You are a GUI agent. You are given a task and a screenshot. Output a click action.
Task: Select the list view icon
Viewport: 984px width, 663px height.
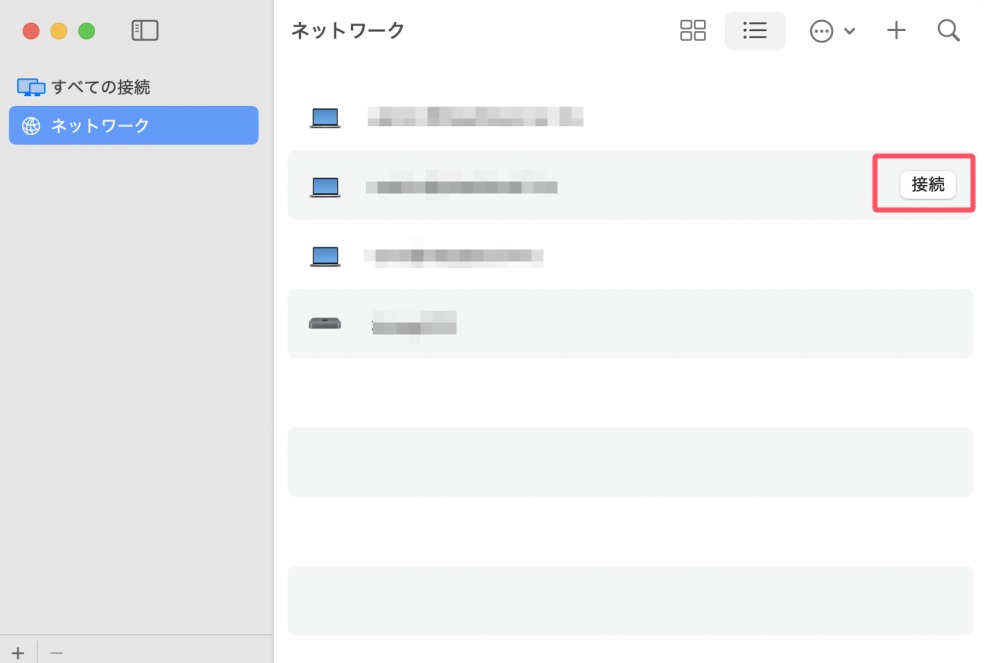[x=755, y=30]
